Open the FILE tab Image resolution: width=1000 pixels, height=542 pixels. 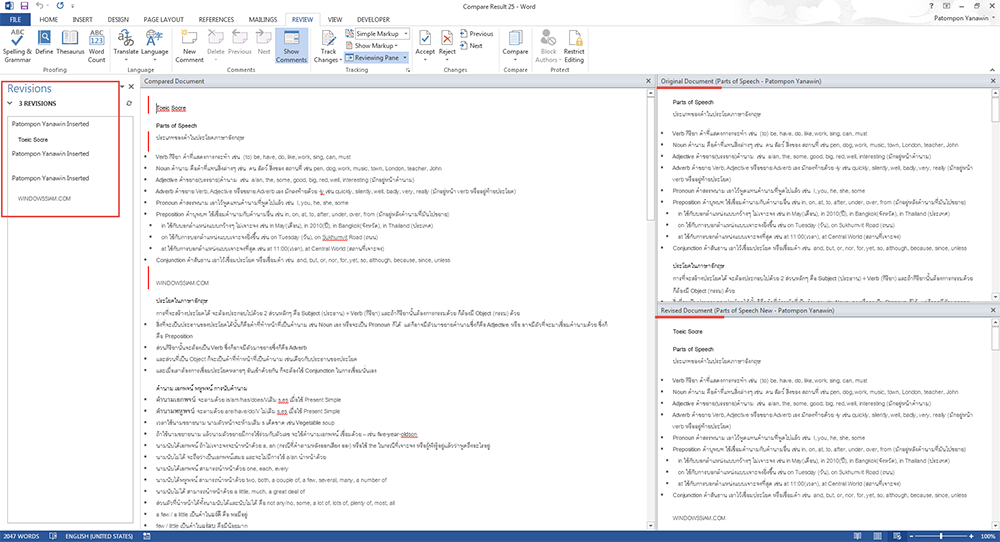[x=15, y=19]
